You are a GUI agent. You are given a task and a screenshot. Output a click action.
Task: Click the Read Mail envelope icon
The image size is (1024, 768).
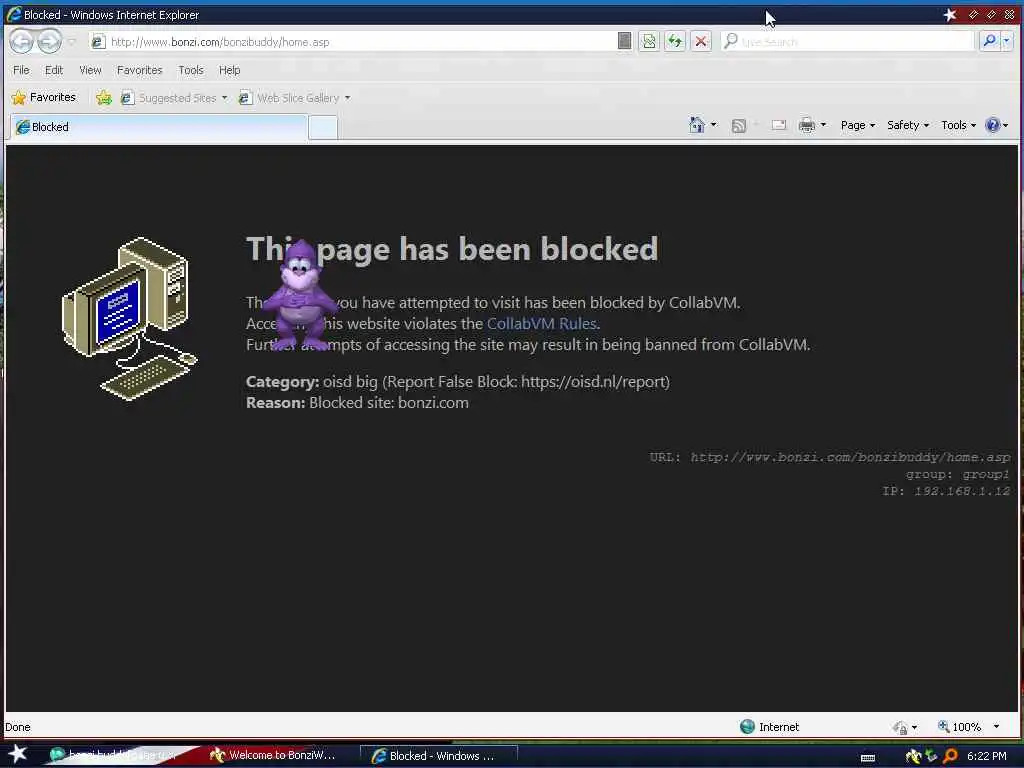tap(778, 125)
